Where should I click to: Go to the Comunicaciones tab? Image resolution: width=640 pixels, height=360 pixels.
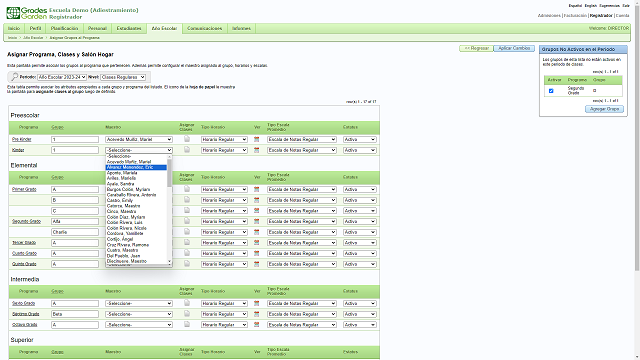[204, 29]
